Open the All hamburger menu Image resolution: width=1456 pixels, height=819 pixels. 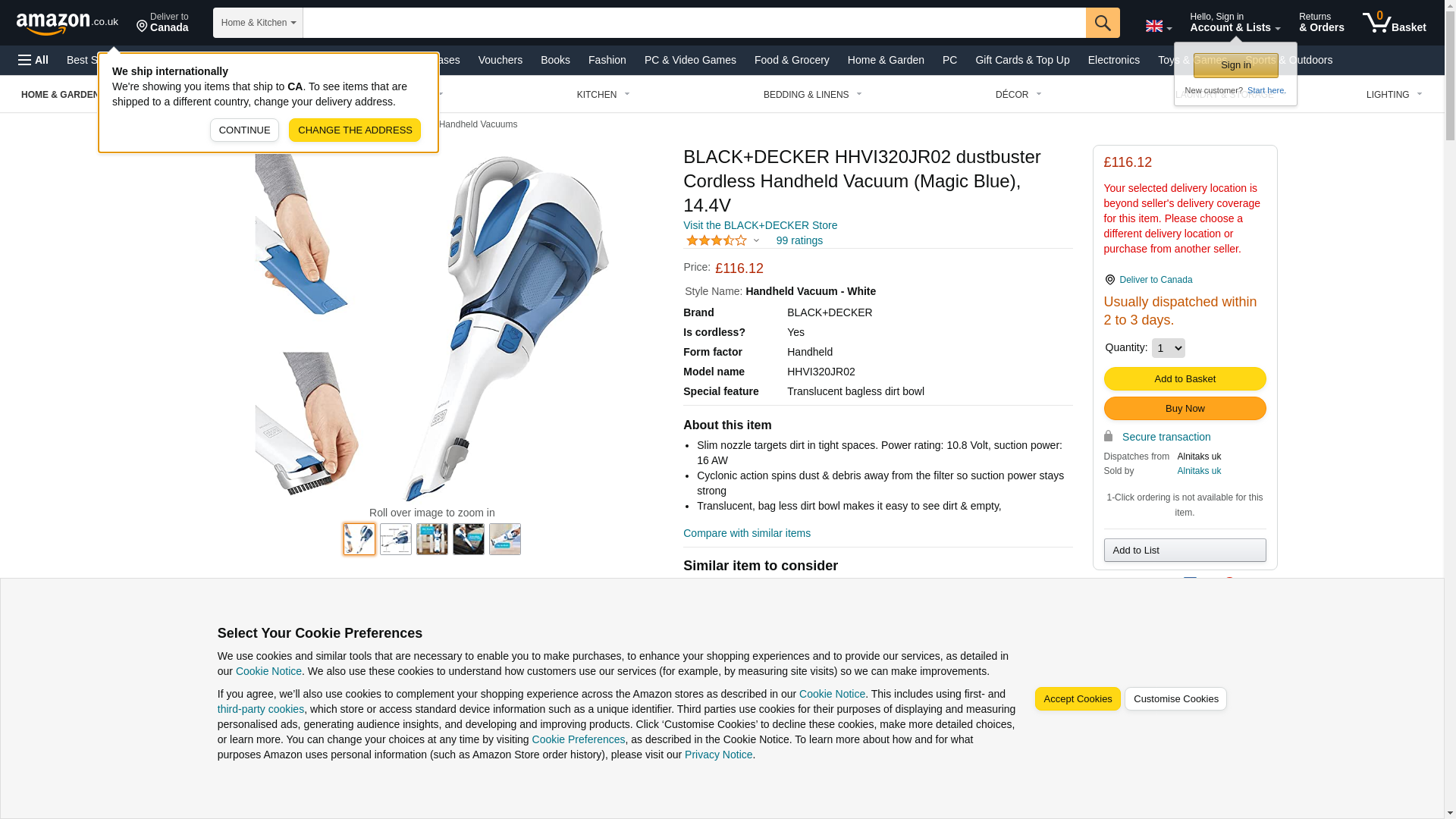pos(33,60)
